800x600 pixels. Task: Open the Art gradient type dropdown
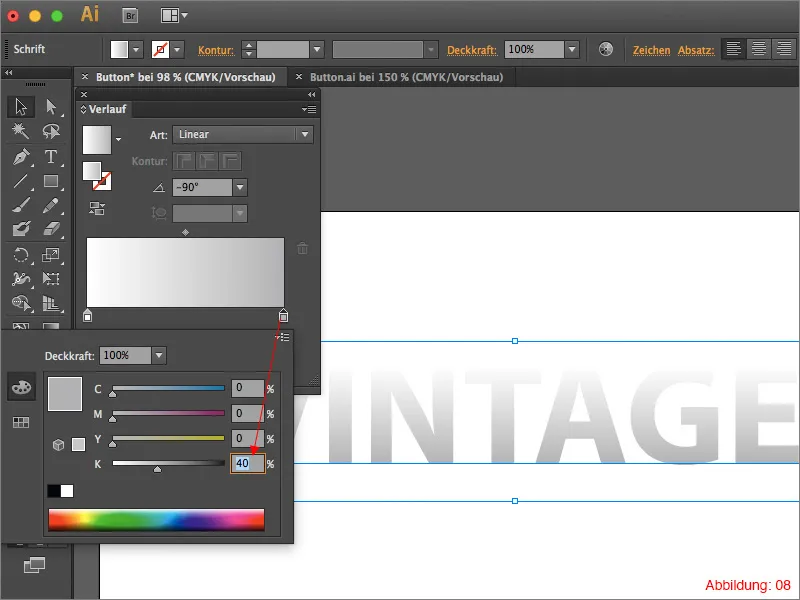[x=305, y=135]
